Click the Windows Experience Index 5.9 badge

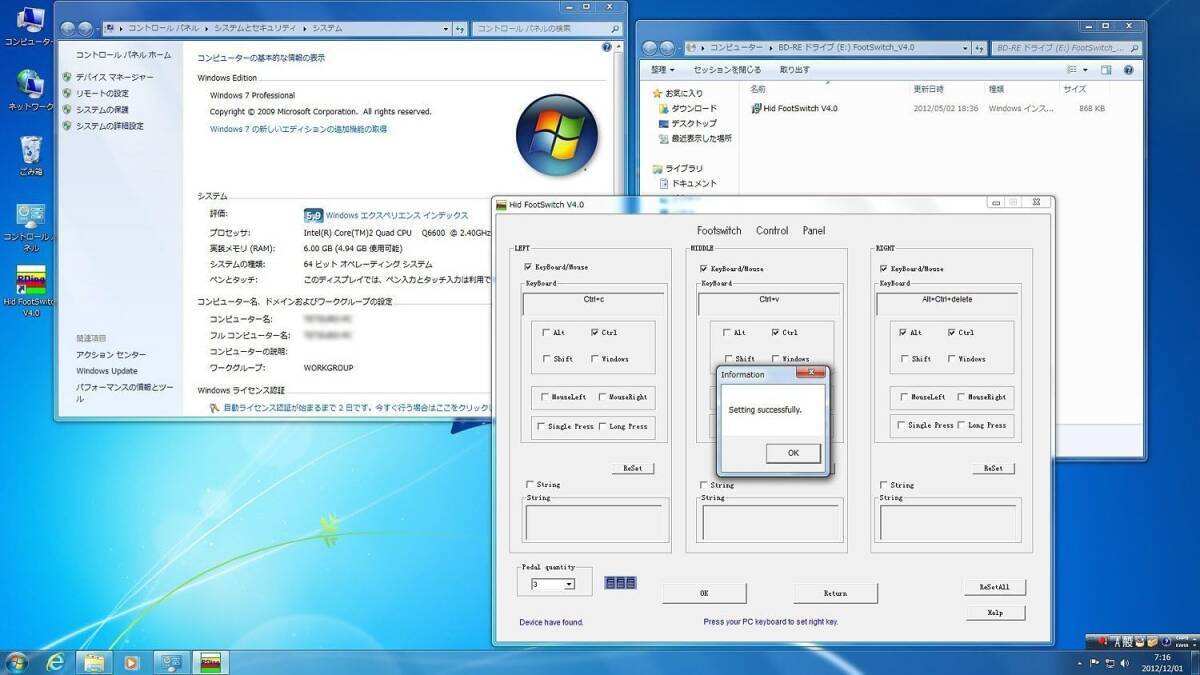[313, 215]
